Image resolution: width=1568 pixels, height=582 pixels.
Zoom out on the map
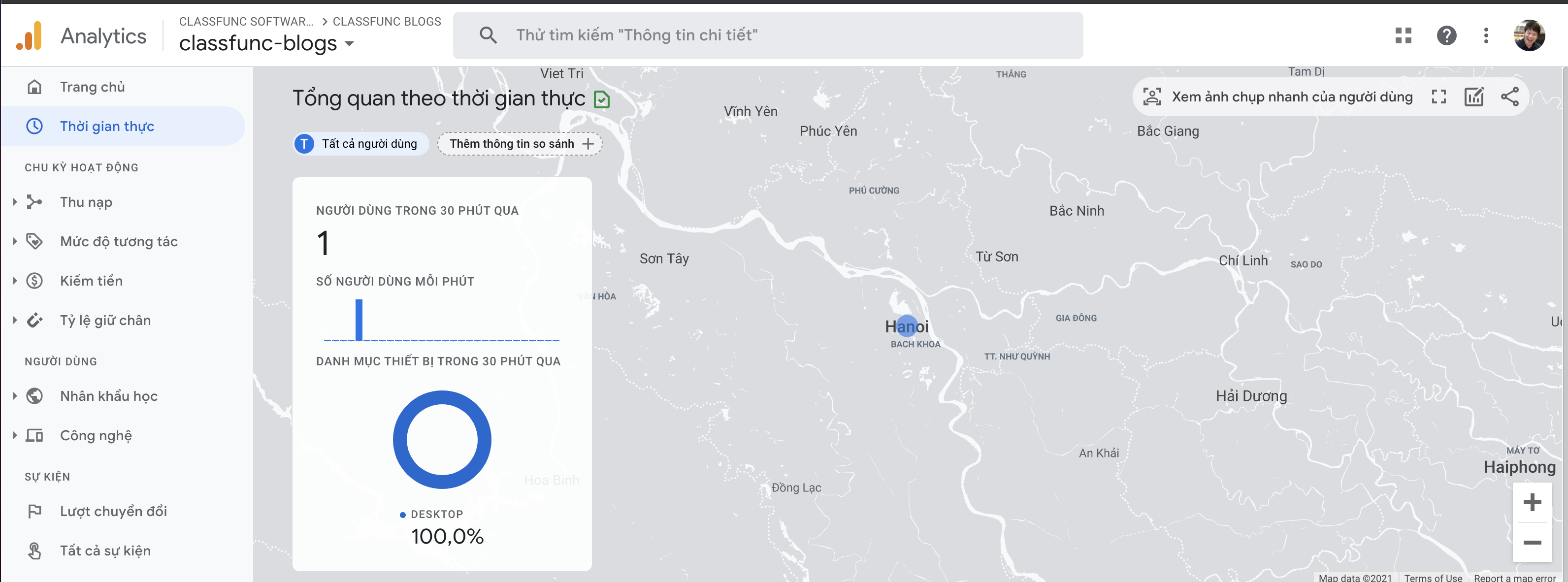[x=1532, y=543]
